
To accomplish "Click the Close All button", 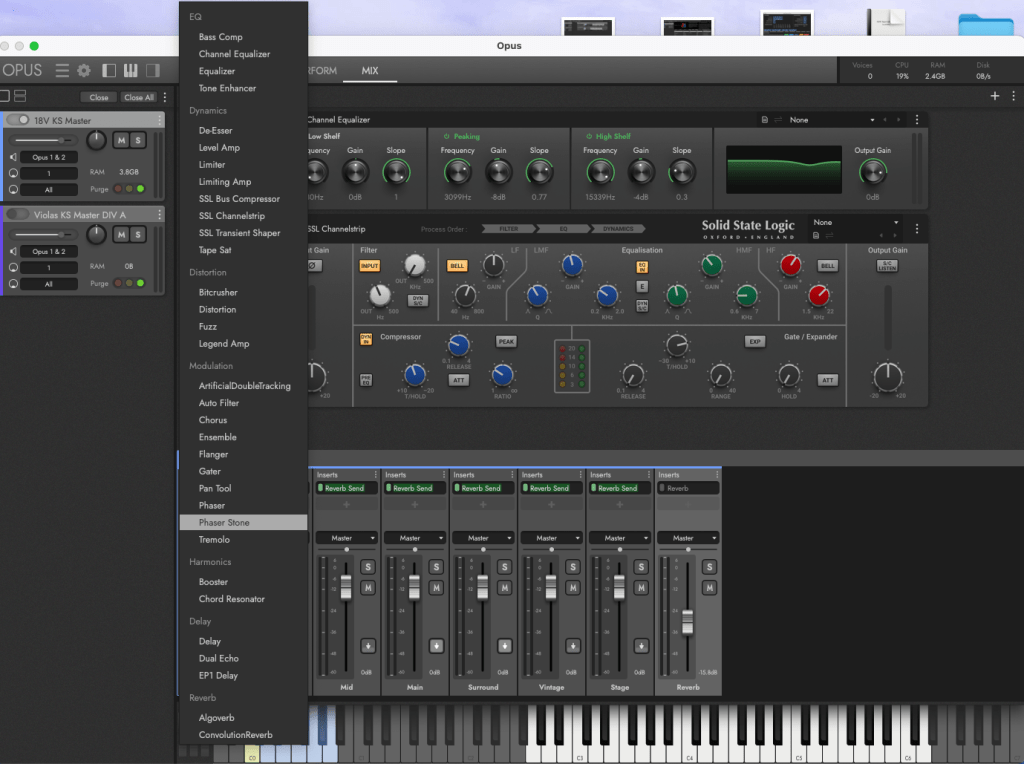I will coord(139,97).
